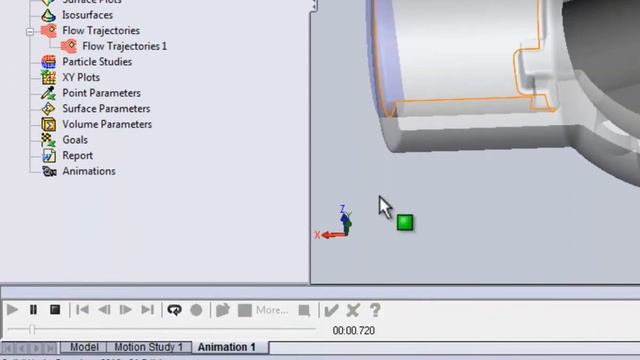Select Surface Parameters entry

pyautogui.click(x=106, y=109)
